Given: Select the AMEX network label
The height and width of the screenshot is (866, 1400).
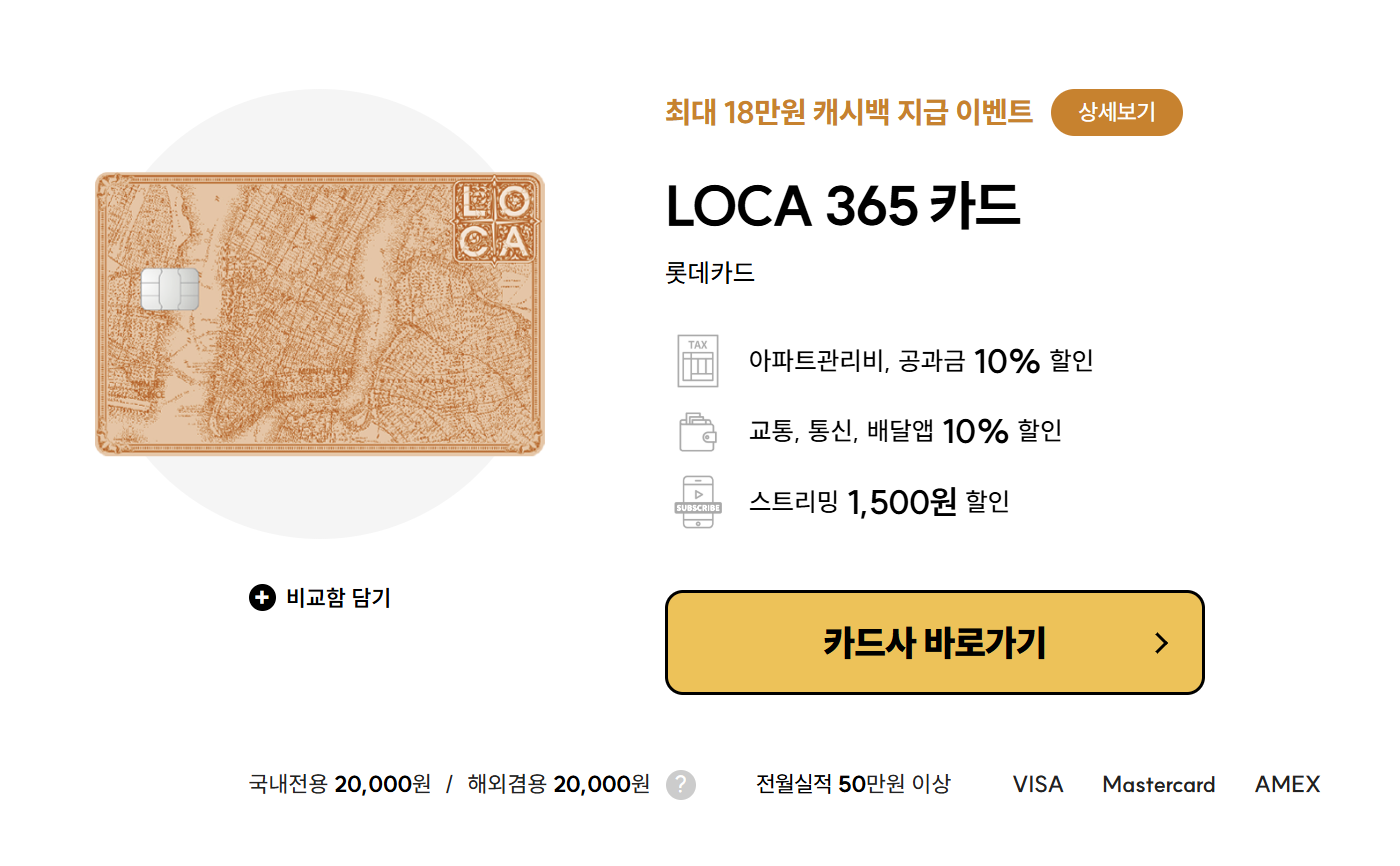Looking at the screenshot, I should [x=1286, y=785].
